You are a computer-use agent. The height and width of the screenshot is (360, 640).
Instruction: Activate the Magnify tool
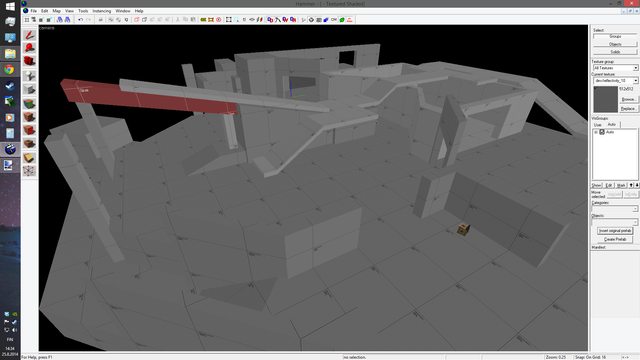click(x=29, y=48)
